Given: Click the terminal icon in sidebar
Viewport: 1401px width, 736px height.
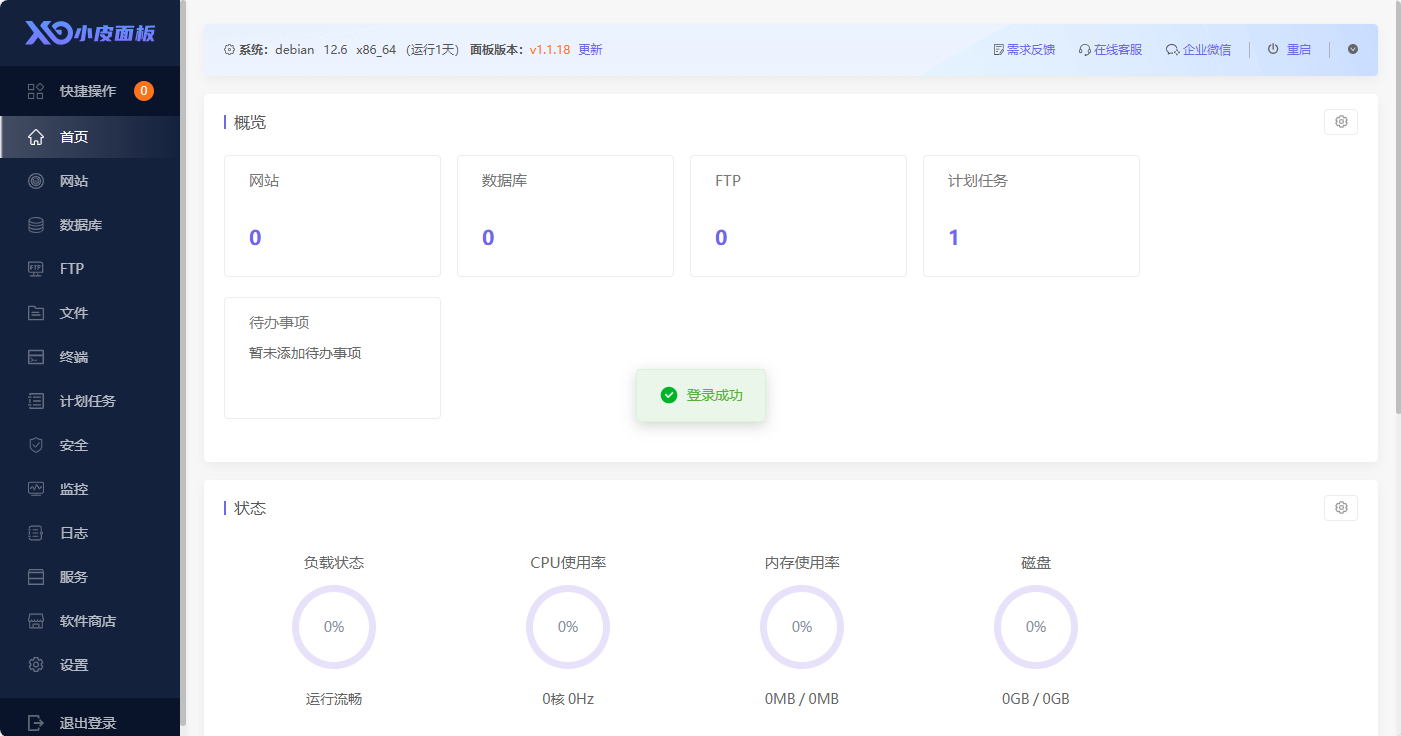Looking at the screenshot, I should pos(36,357).
